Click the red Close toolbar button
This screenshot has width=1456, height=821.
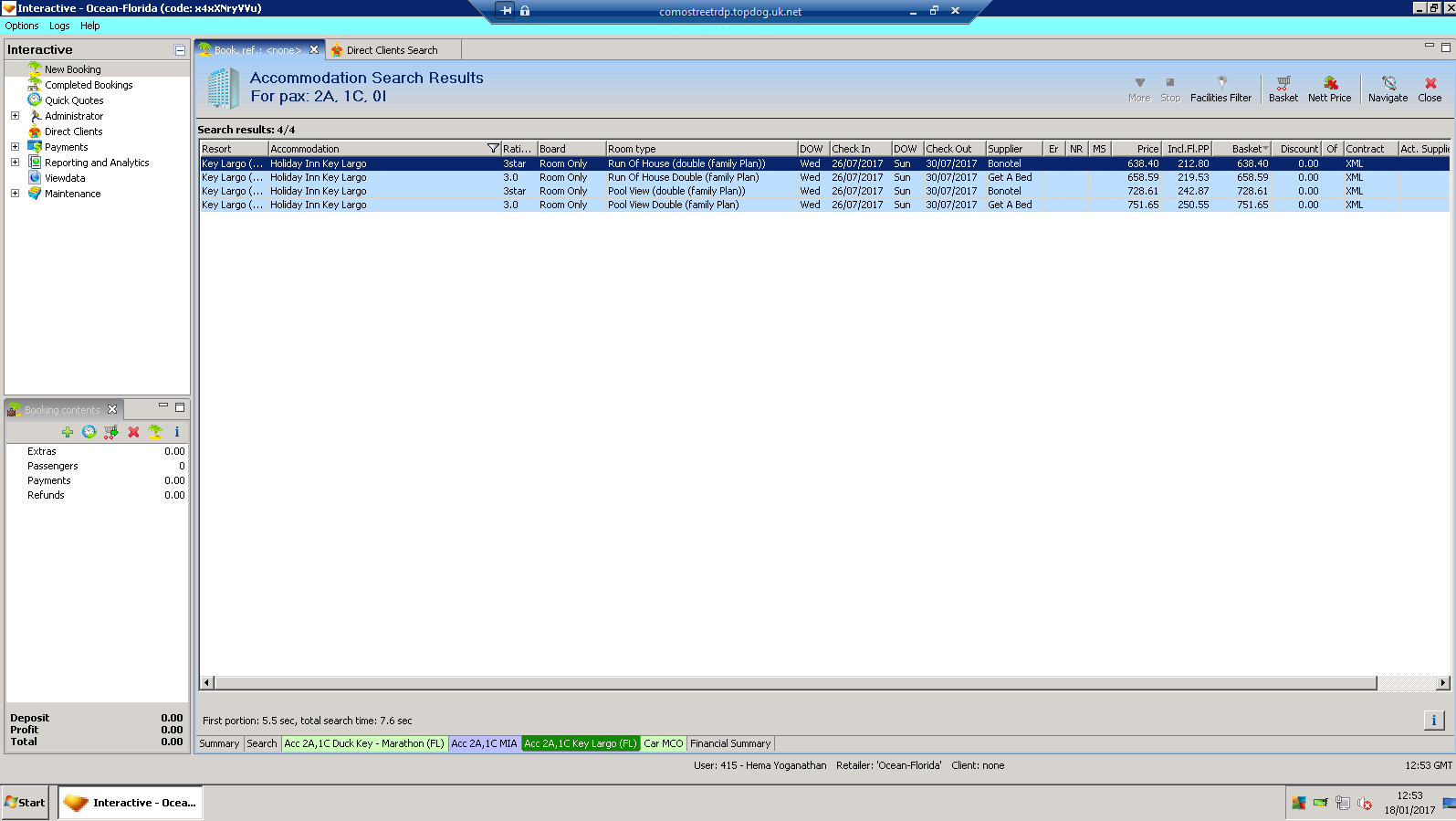coord(1430,89)
